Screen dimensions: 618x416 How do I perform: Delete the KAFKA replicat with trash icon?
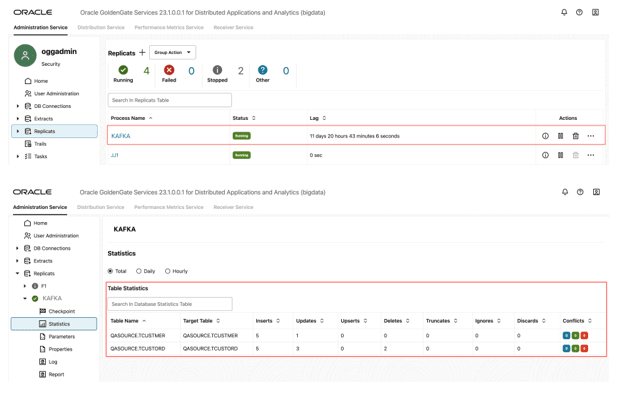[575, 136]
